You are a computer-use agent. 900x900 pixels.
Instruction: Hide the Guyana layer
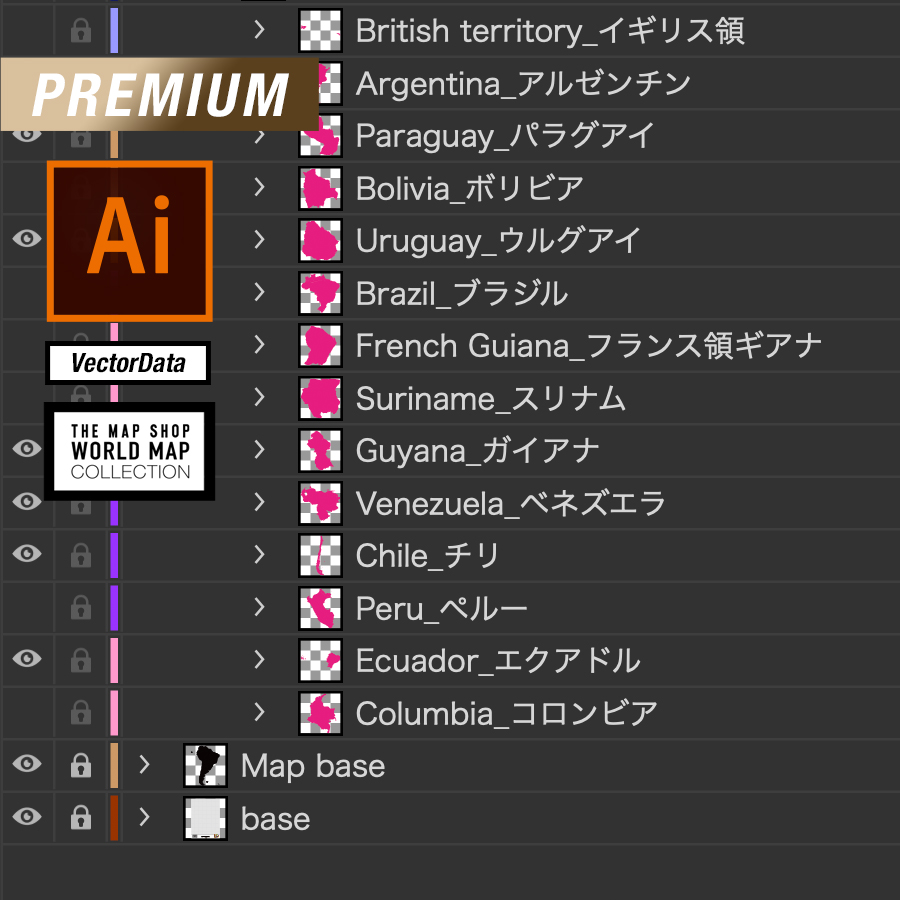click(x=27, y=448)
